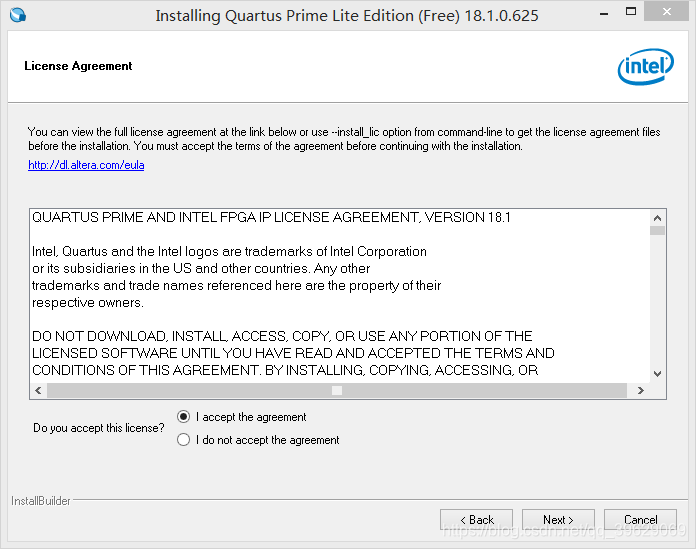Image resolution: width=696 pixels, height=549 pixels.
Task: Click the license scroll-up arrow
Action: click(657, 218)
